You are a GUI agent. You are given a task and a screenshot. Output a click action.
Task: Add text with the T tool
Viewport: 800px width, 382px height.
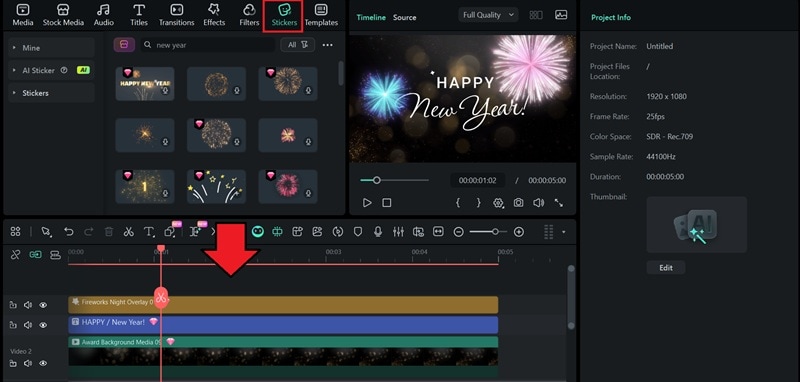point(149,232)
